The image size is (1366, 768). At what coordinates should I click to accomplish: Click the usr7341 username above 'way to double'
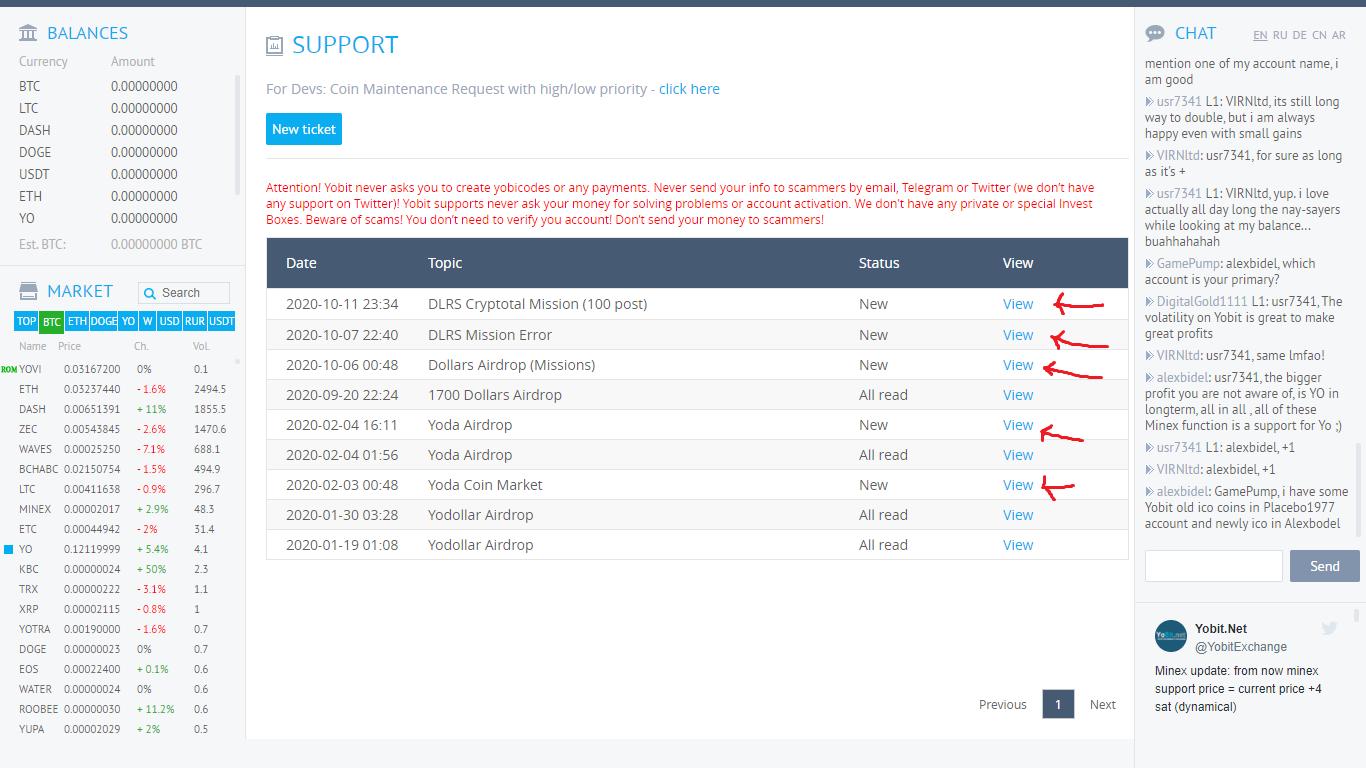click(1179, 102)
